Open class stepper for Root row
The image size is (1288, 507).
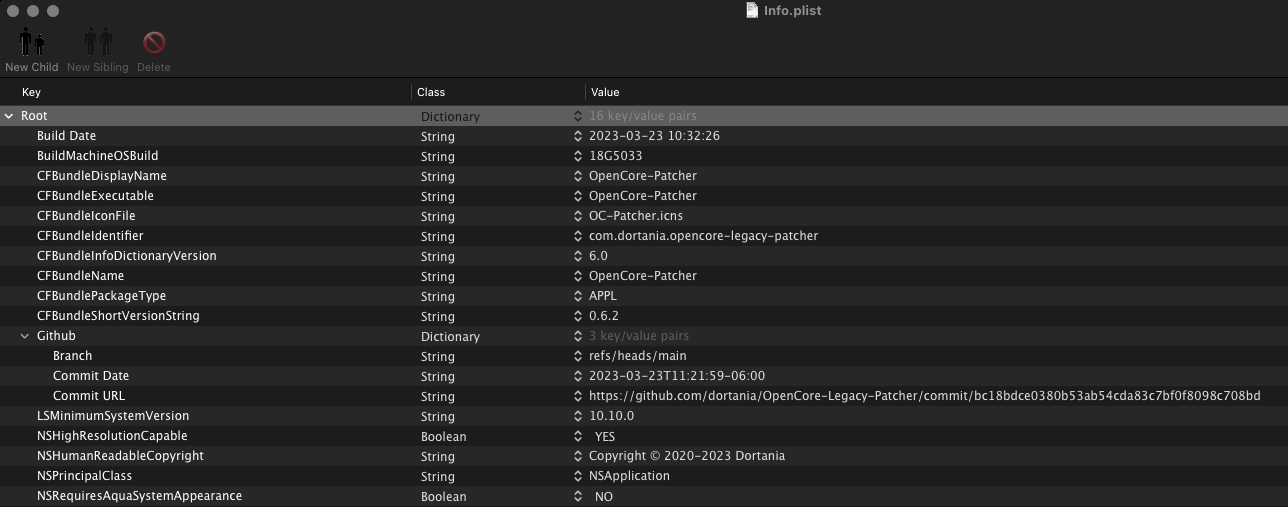point(578,116)
